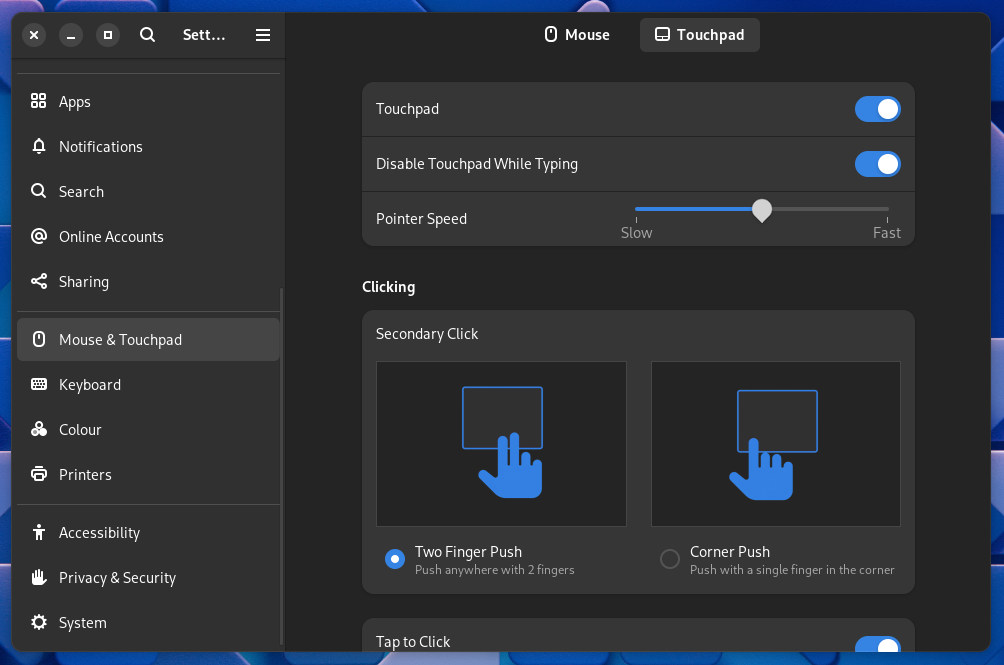The image size is (1004, 665).
Task: Click the Colour icon in the sidebar
Action: point(38,429)
